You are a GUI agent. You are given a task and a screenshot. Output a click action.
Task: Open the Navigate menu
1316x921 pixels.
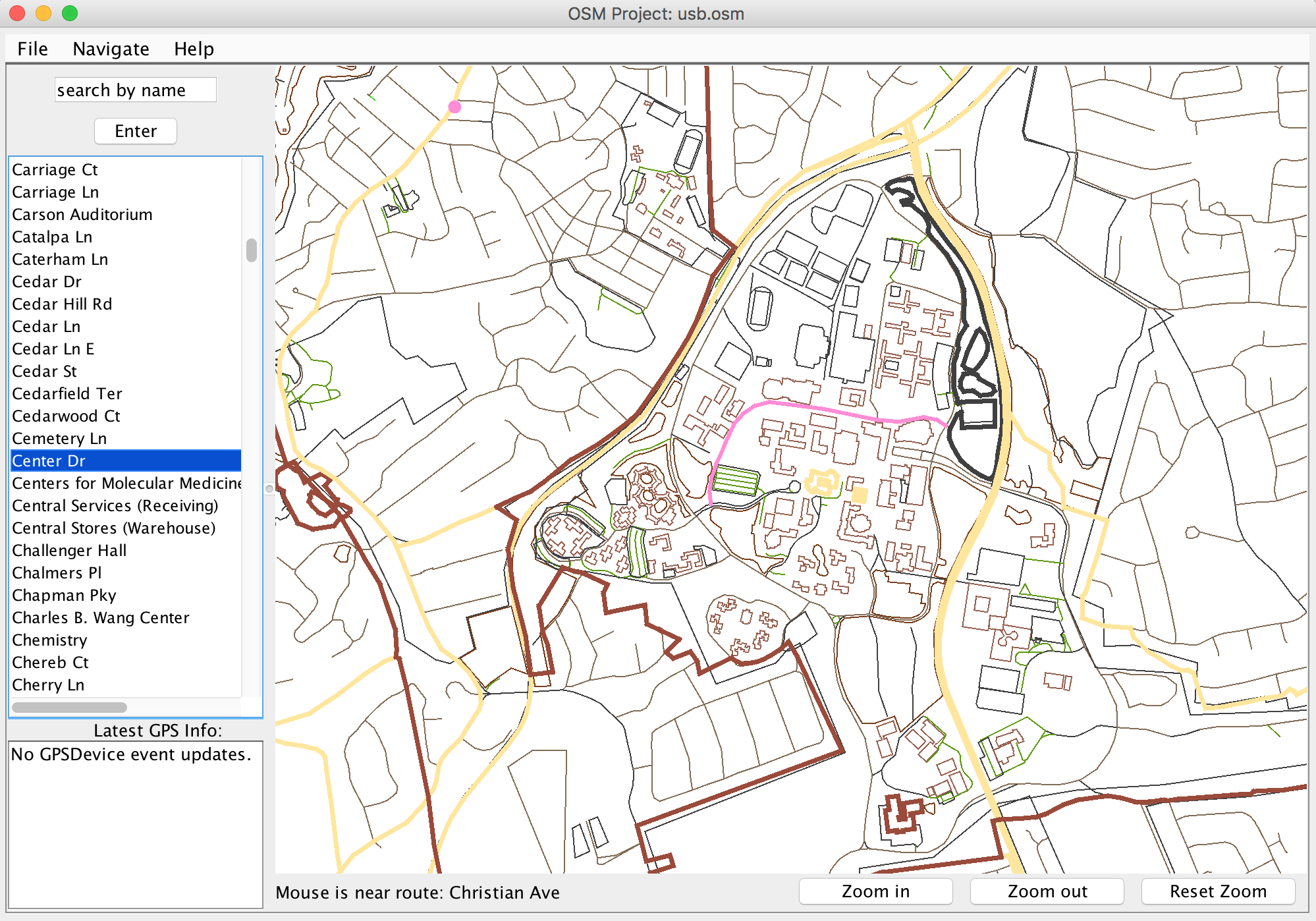pyautogui.click(x=111, y=49)
